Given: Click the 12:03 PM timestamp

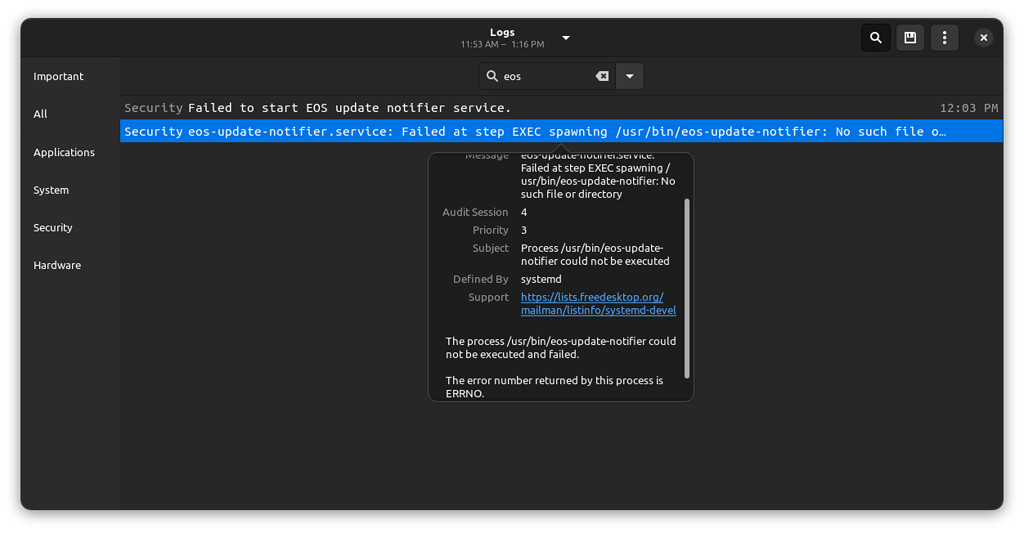Looking at the screenshot, I should (x=968, y=108).
